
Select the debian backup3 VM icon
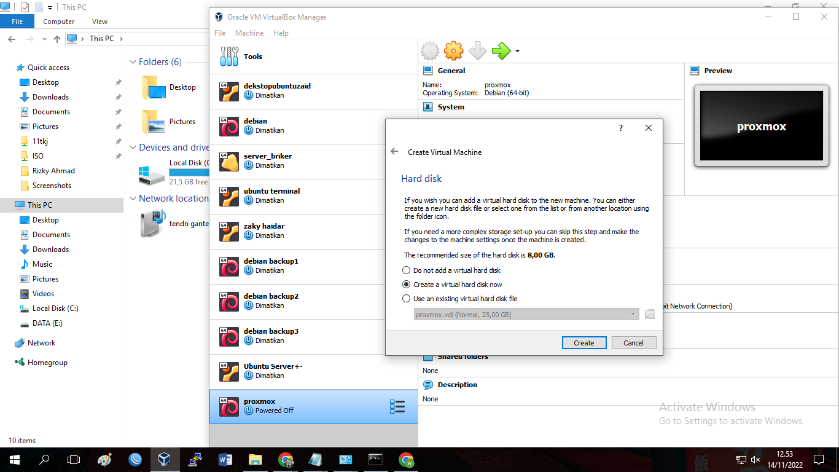(x=229, y=337)
